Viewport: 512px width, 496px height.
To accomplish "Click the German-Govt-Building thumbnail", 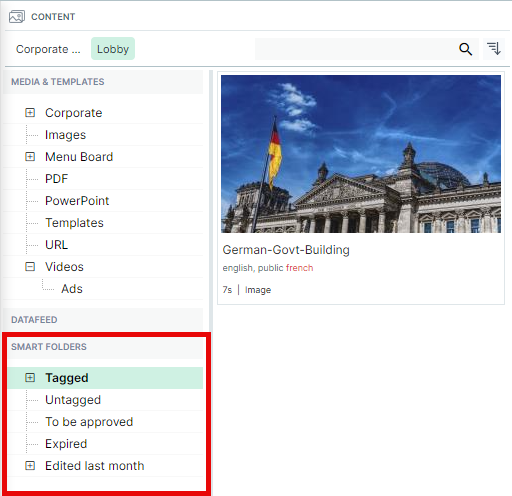I will coord(361,154).
